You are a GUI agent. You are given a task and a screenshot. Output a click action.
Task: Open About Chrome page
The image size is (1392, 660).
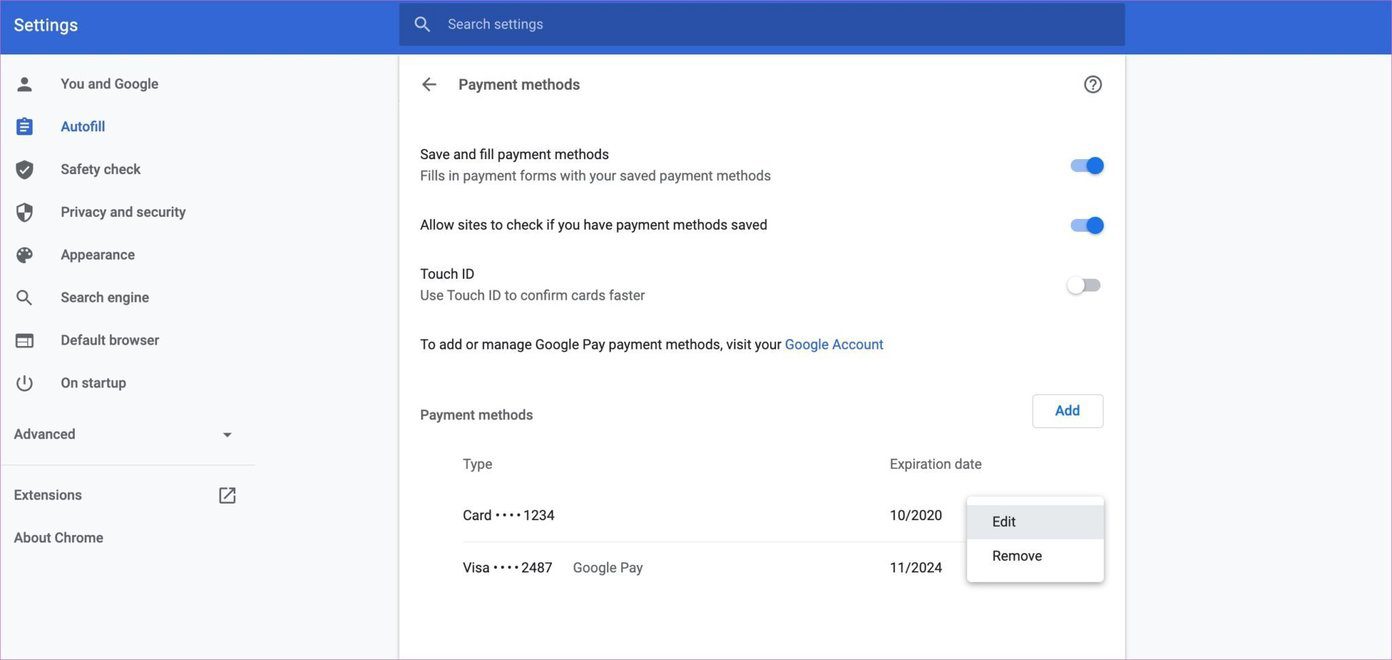coord(58,538)
